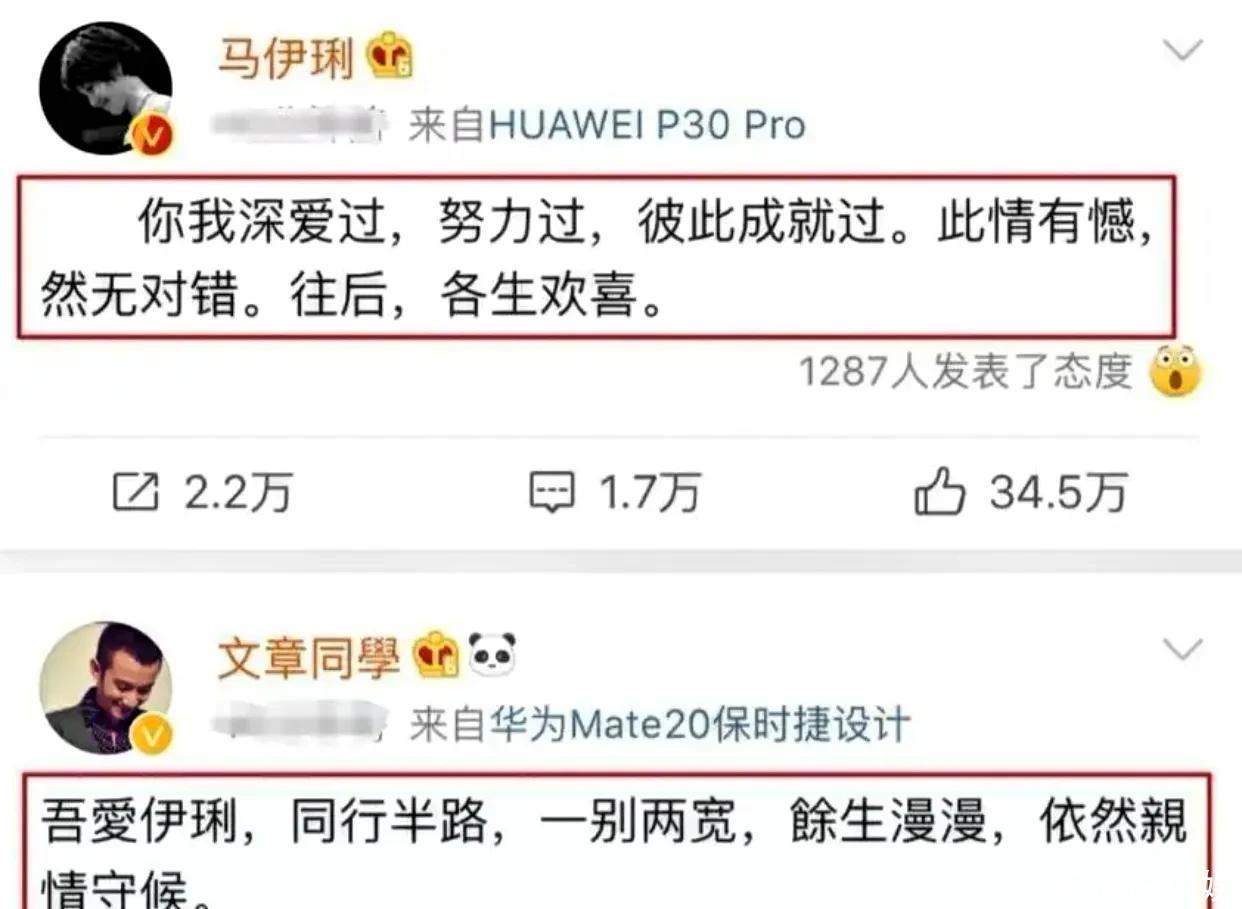The image size is (1242, 909).
Task: Open comments icon on first post
Action: pyautogui.click(x=552, y=493)
